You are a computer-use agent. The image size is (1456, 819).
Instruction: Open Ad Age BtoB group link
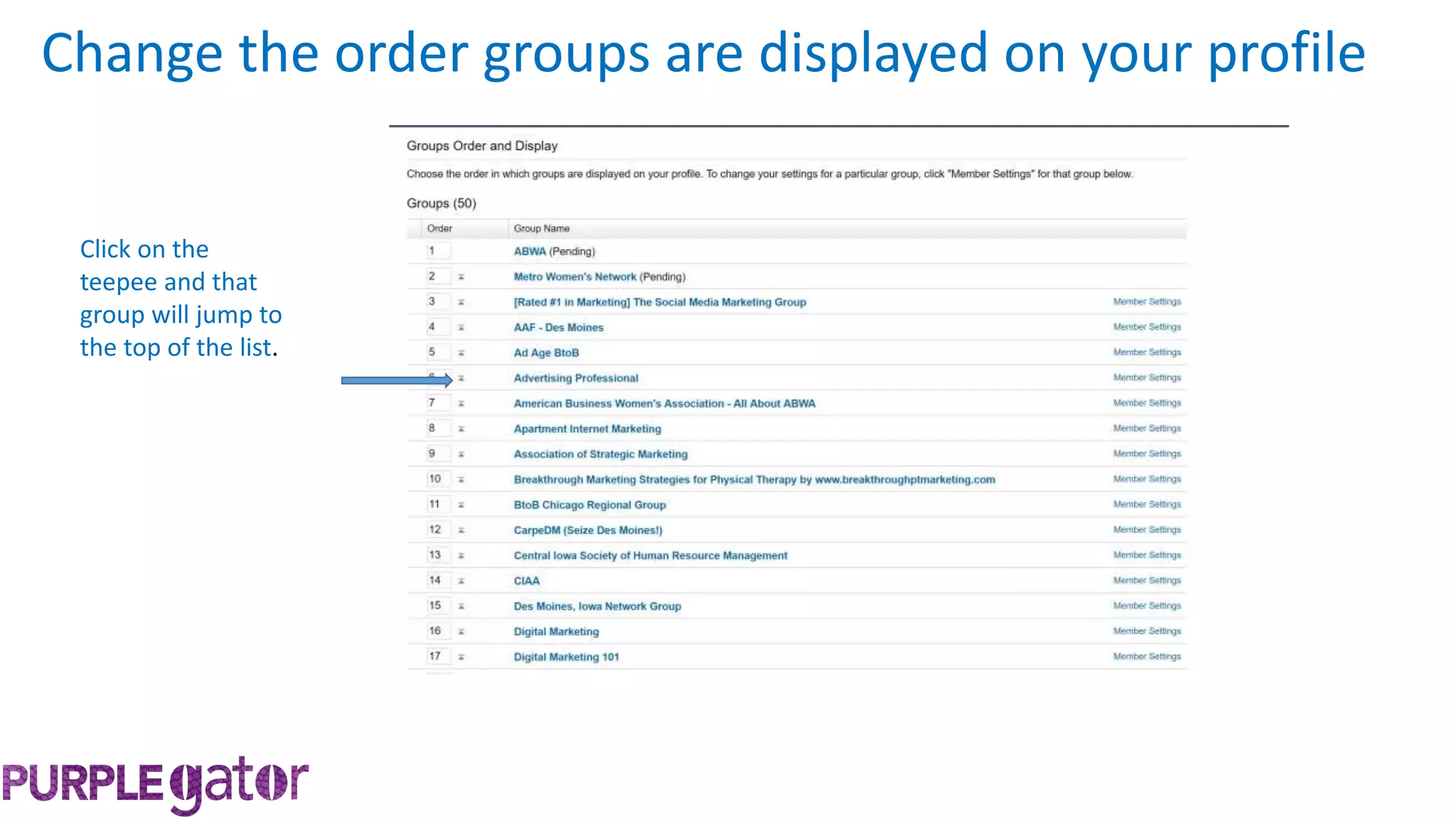pos(546,353)
